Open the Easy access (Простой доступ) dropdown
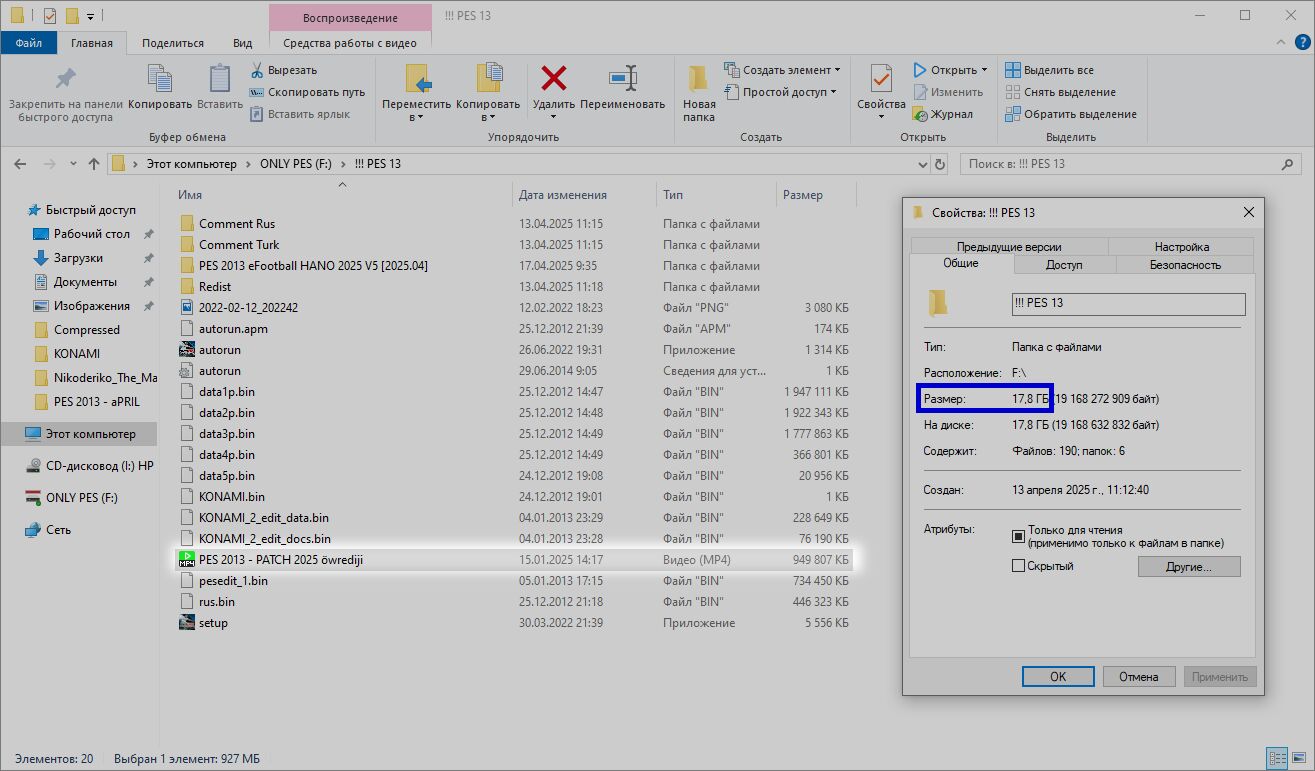Image resolution: width=1315 pixels, height=771 pixels. click(781, 92)
